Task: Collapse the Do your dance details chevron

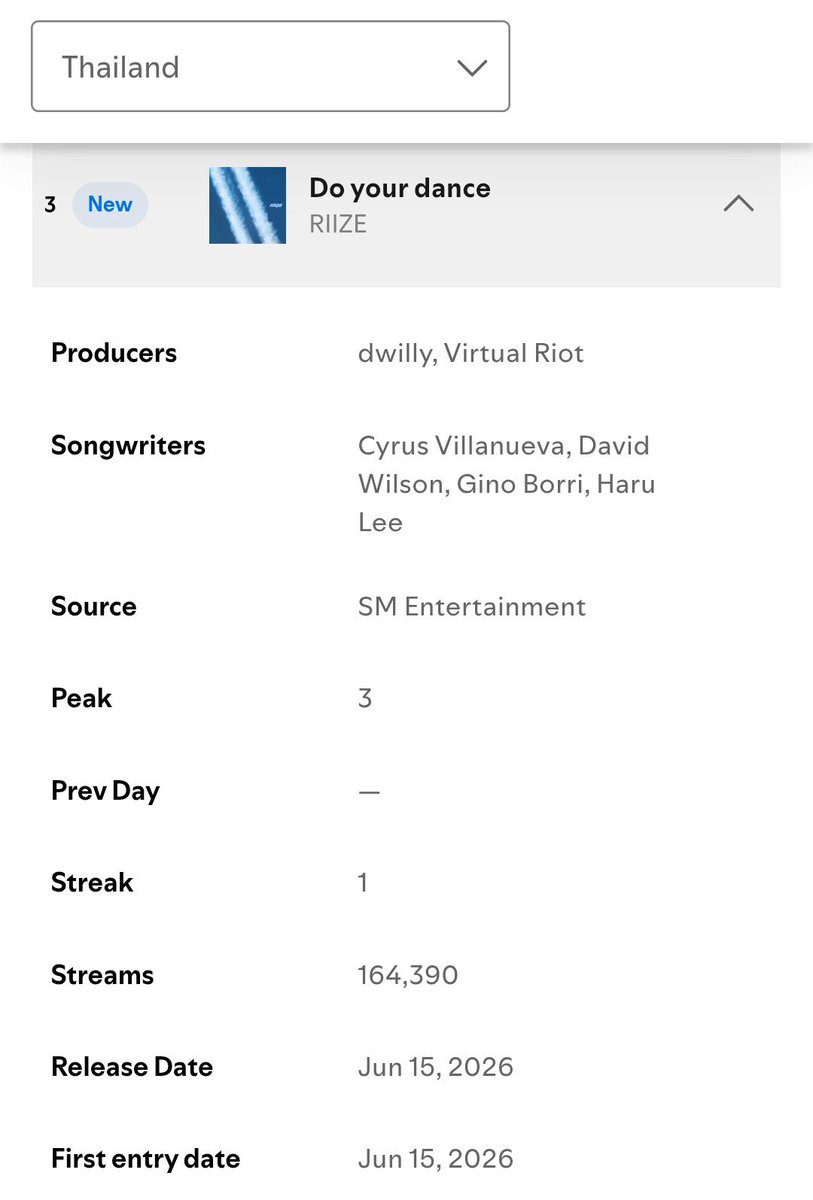Action: 738,204
